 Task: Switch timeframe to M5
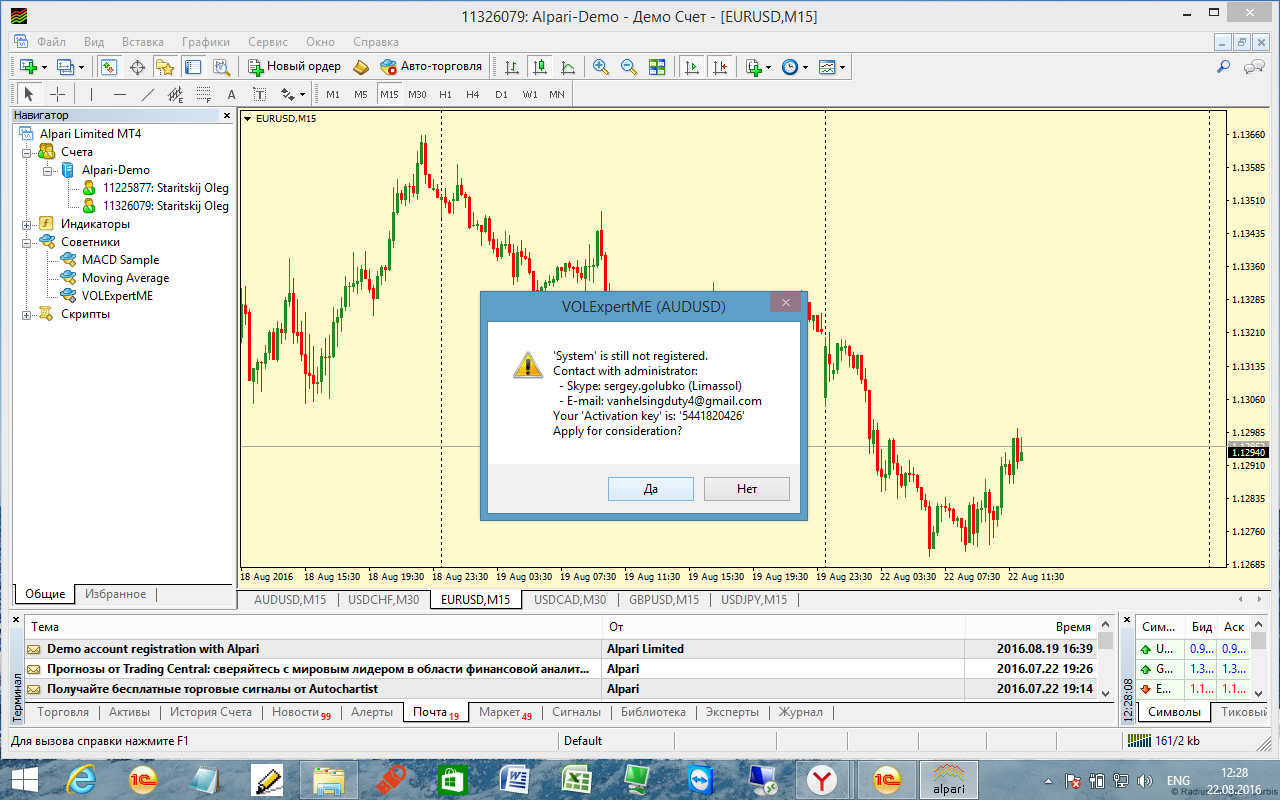361,94
